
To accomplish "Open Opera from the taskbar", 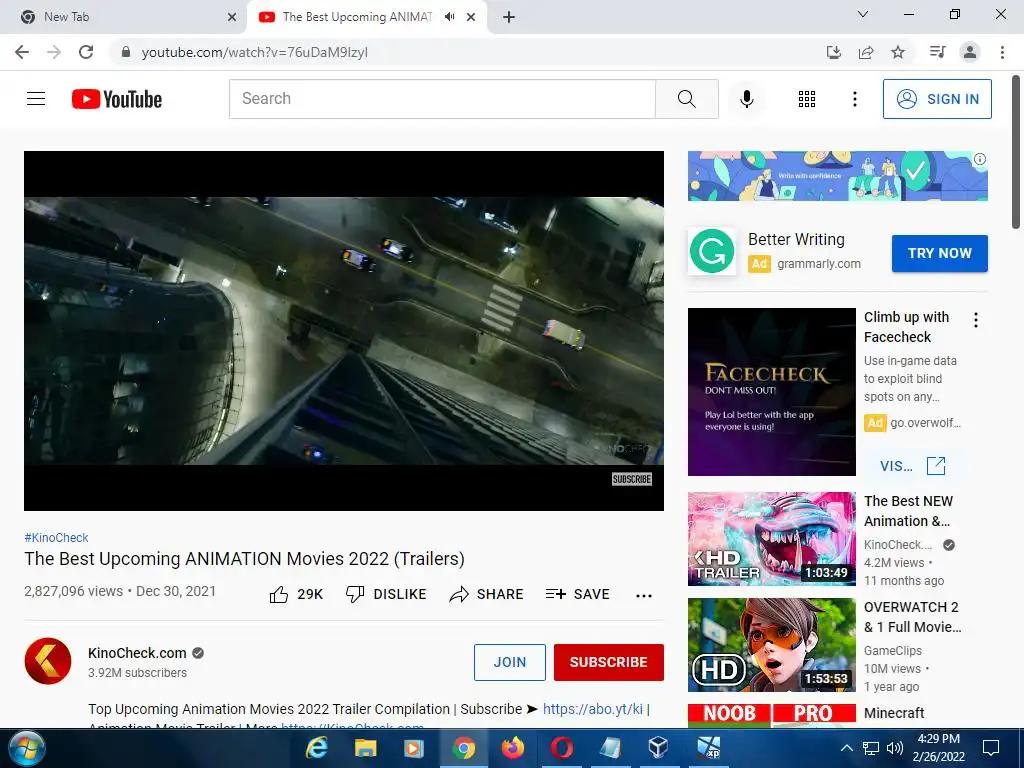I will [x=562, y=748].
